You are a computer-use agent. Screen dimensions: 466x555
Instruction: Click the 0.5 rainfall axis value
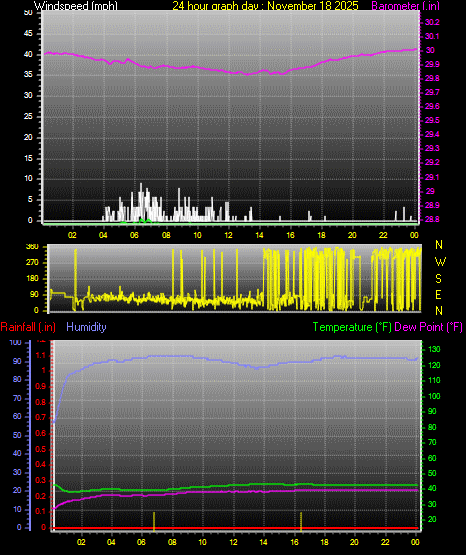(x=41, y=450)
